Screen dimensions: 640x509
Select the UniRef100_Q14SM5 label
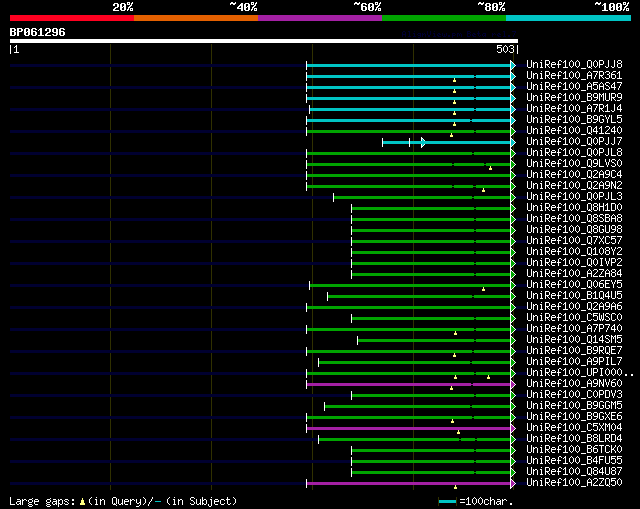pyautogui.click(x=574, y=340)
